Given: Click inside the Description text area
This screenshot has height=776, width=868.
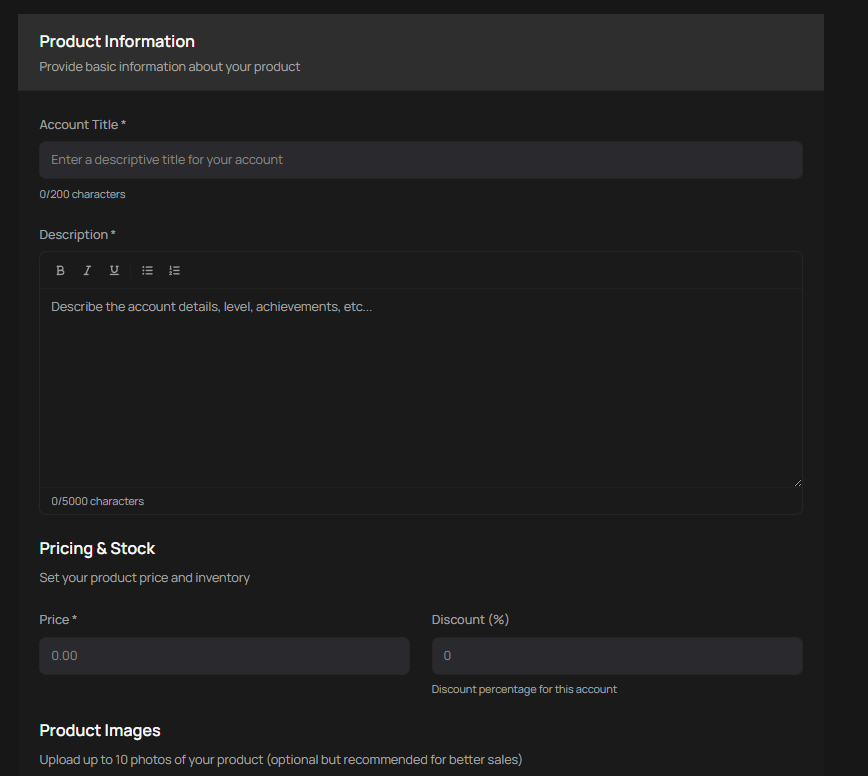Looking at the screenshot, I should coord(420,390).
